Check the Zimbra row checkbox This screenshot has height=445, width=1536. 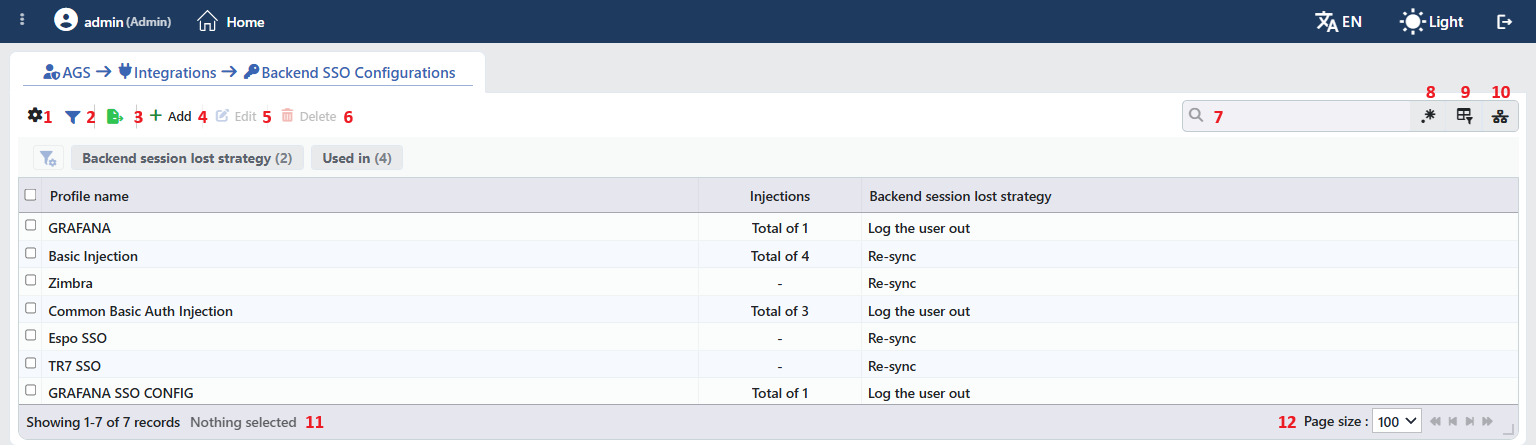(x=31, y=281)
